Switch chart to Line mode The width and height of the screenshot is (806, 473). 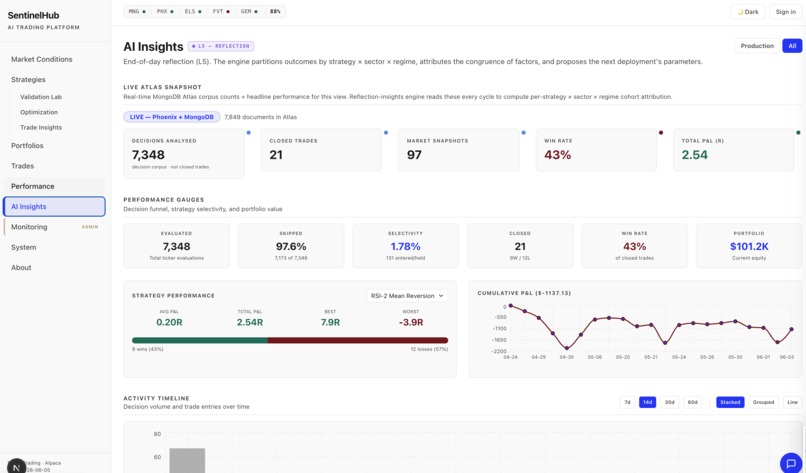(793, 402)
